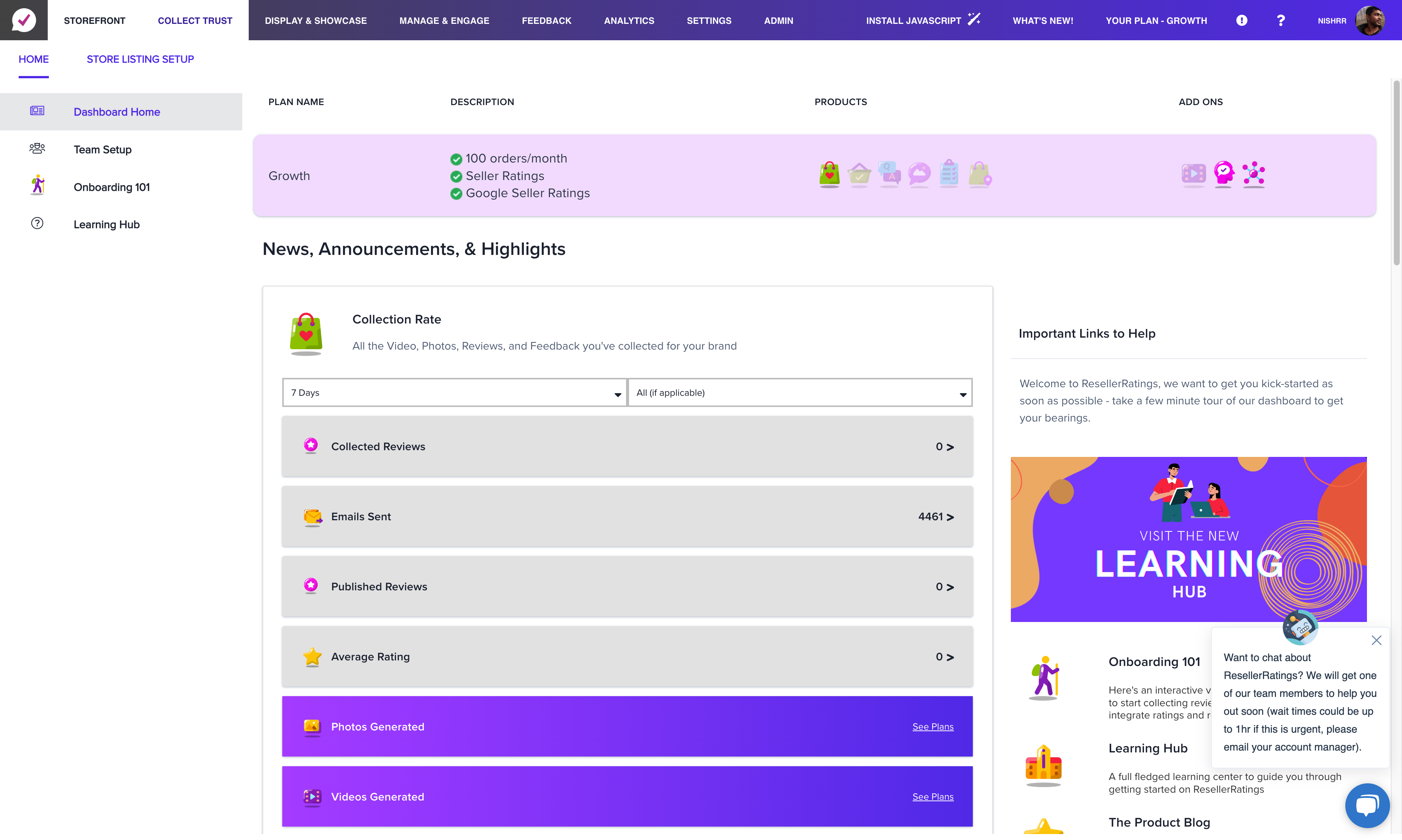The image size is (1402, 840).
Task: Open the magic wand Install JavaScript icon
Action: tap(973, 19)
